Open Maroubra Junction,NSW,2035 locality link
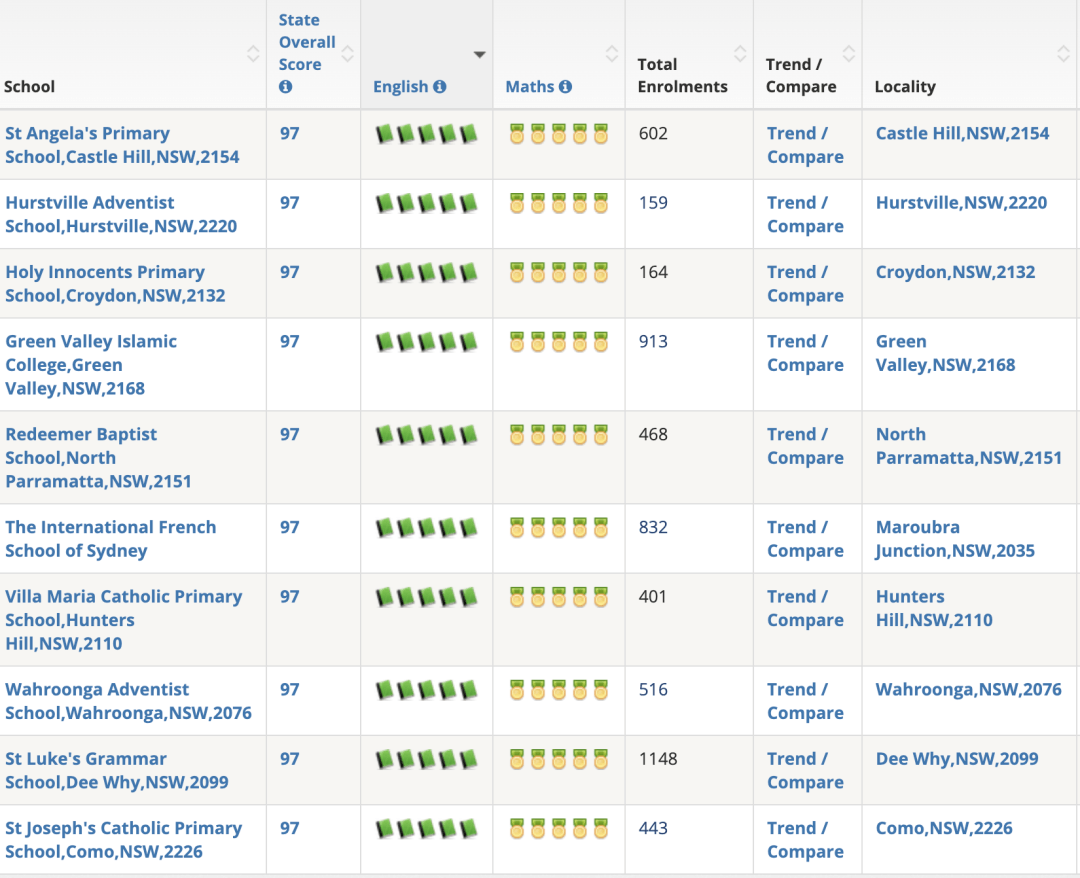1080x878 pixels. (955, 539)
